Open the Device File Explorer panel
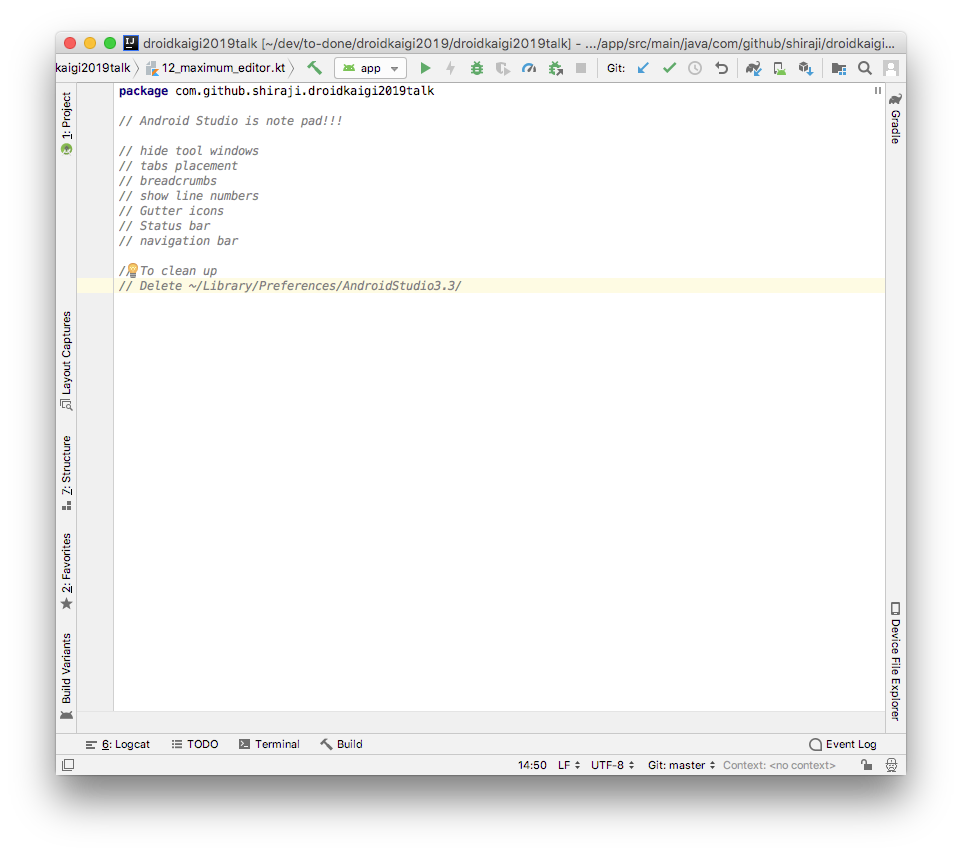The image size is (962, 855). 896,661
